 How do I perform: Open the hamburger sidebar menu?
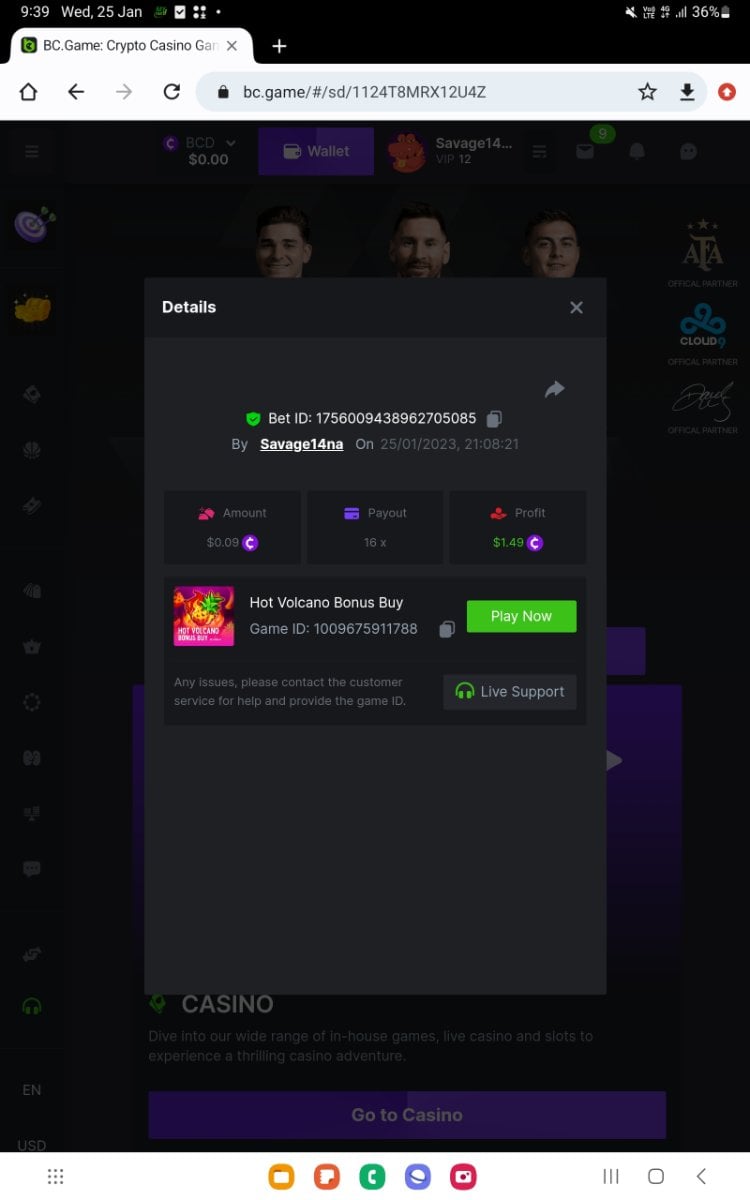point(32,151)
